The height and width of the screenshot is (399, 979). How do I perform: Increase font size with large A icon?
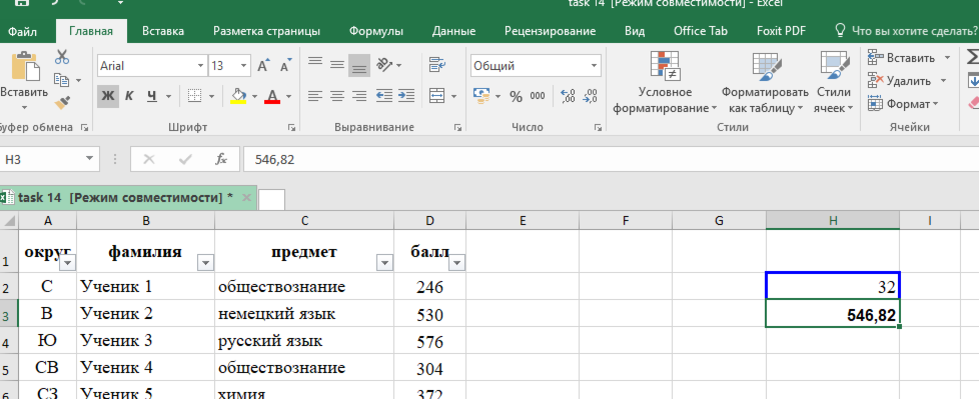[x=263, y=66]
